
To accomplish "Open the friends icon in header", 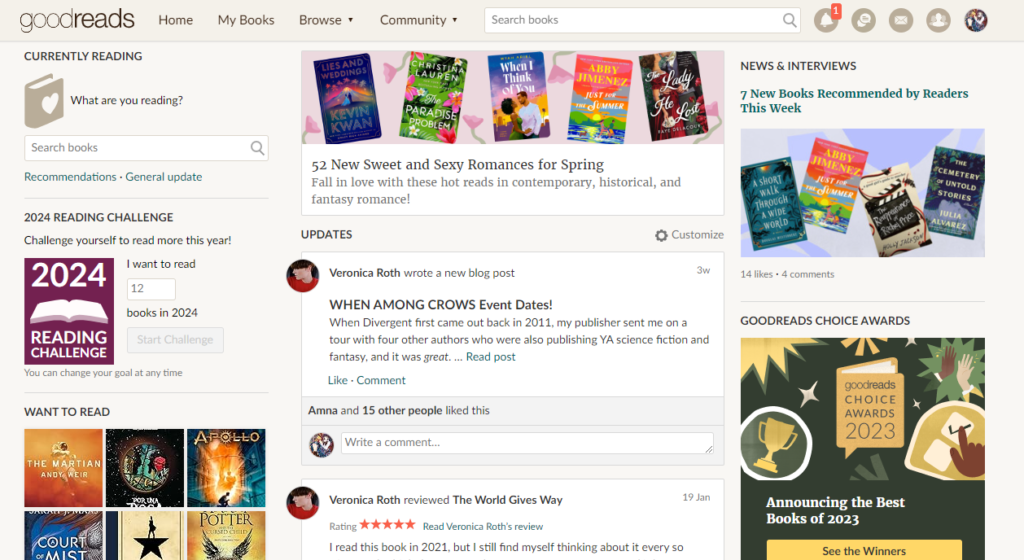I will point(938,20).
